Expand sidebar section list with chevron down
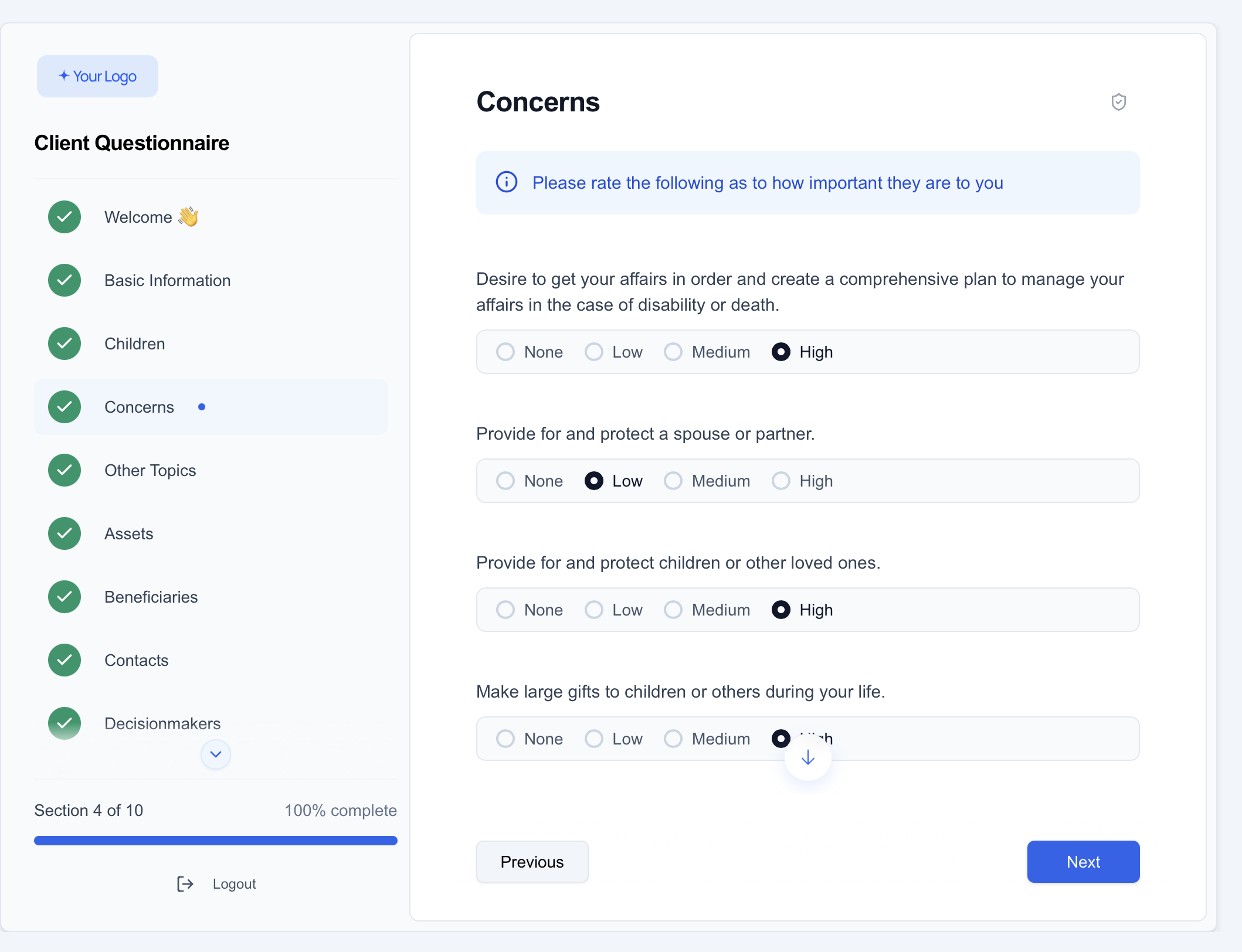The image size is (1242, 952). pyautogui.click(x=216, y=754)
